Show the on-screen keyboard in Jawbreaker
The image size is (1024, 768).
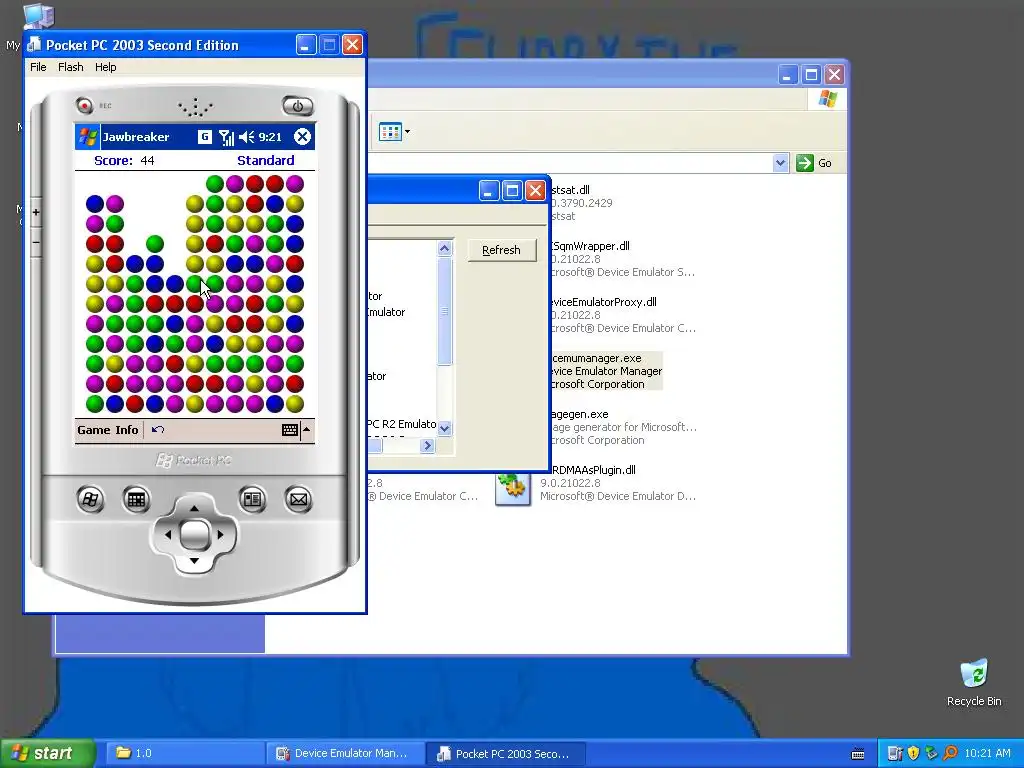(x=290, y=430)
